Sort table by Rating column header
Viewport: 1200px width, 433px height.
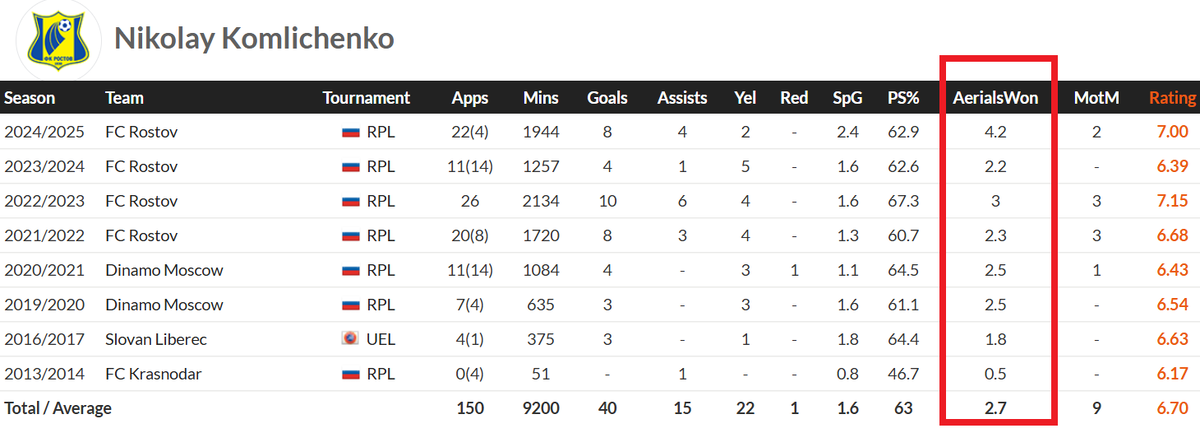(1172, 98)
